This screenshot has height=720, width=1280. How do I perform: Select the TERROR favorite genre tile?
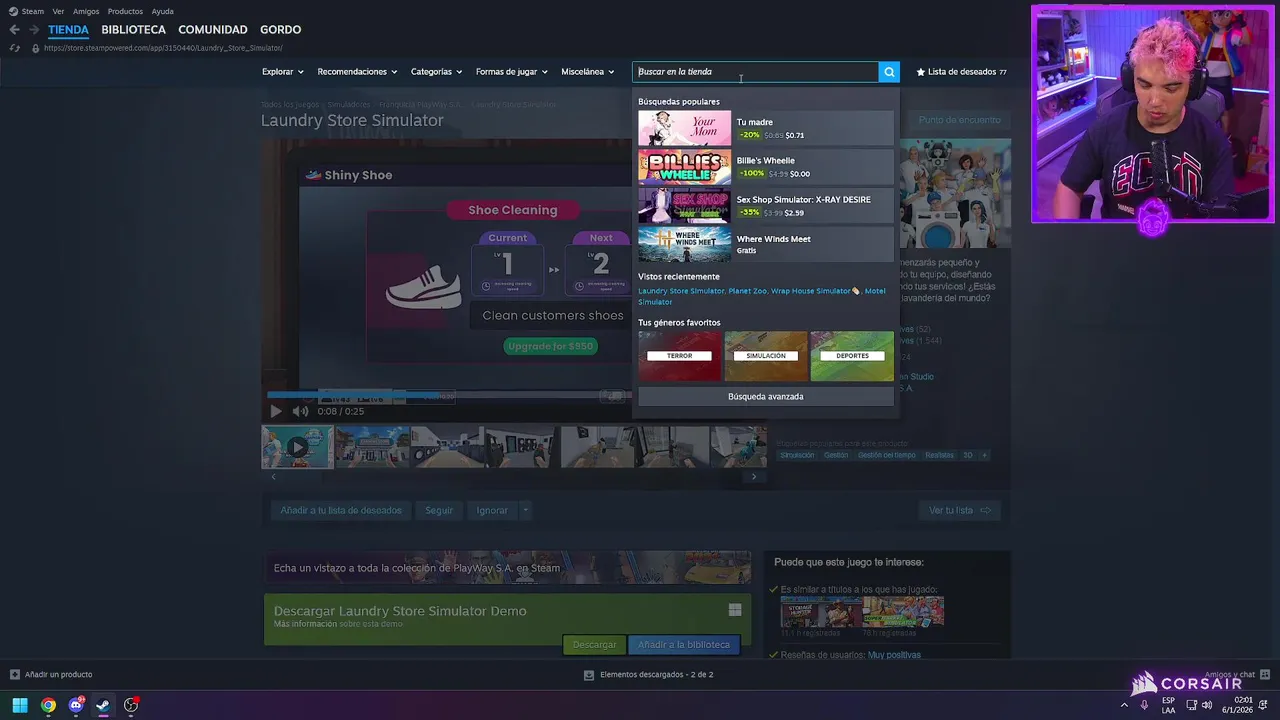click(680, 356)
